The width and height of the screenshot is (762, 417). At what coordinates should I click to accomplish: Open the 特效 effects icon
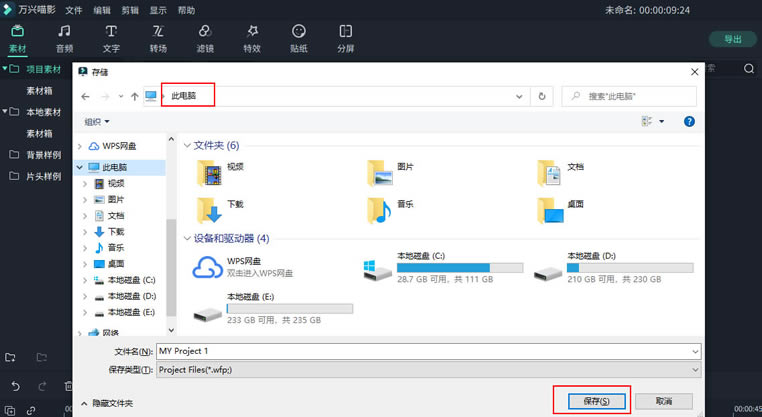coord(252,38)
